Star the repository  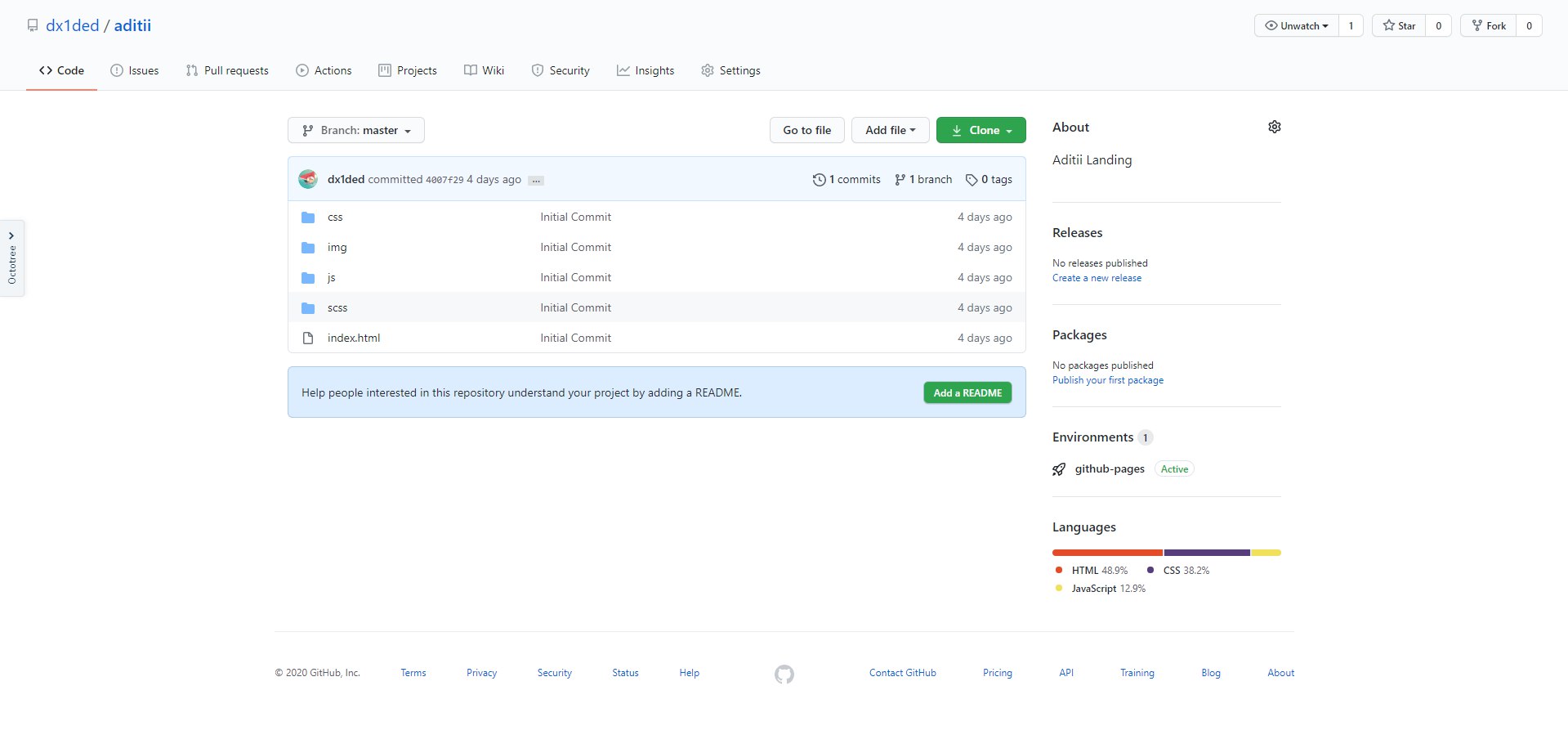click(x=1399, y=25)
